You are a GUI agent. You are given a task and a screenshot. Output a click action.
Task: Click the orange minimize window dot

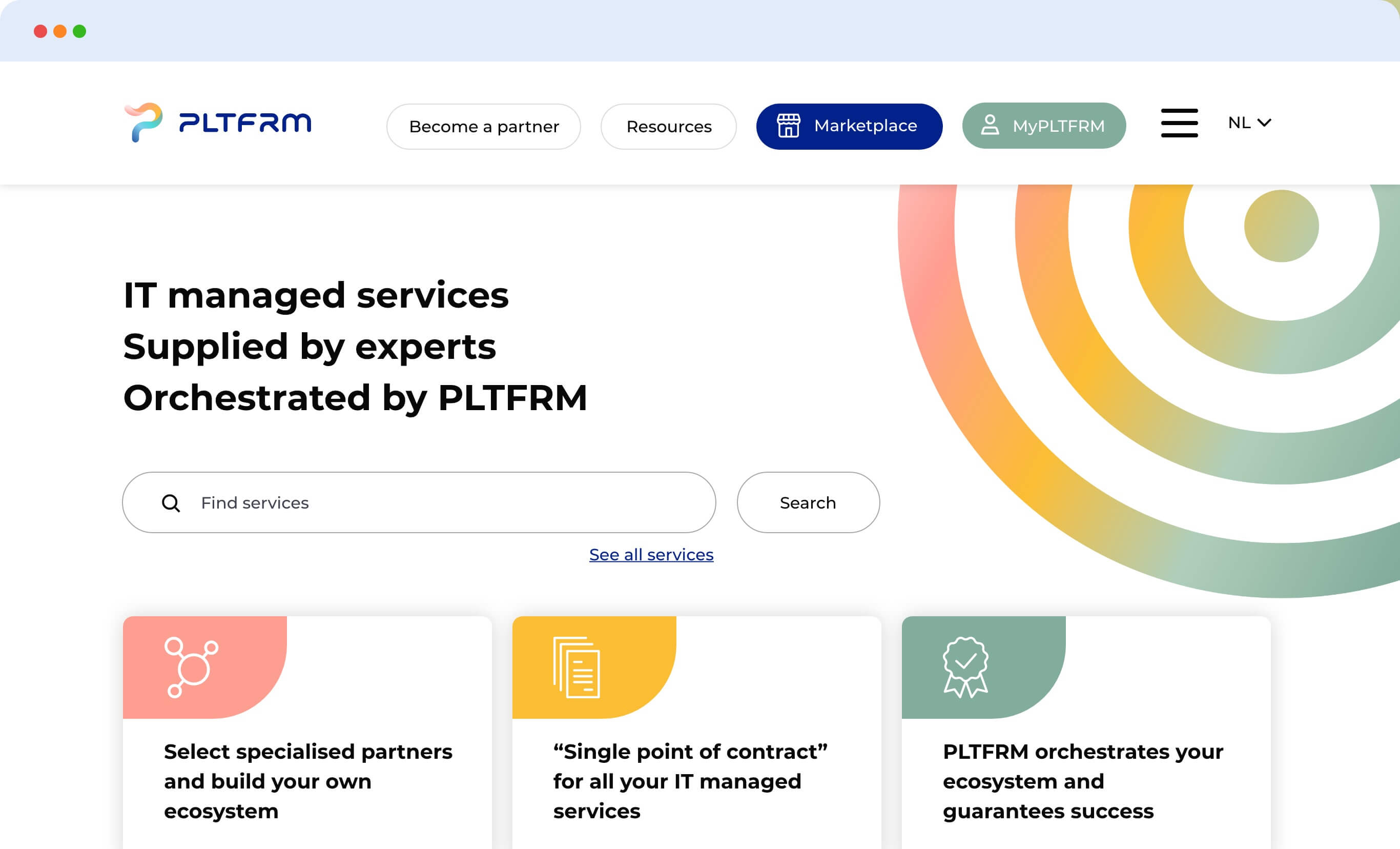click(x=60, y=31)
